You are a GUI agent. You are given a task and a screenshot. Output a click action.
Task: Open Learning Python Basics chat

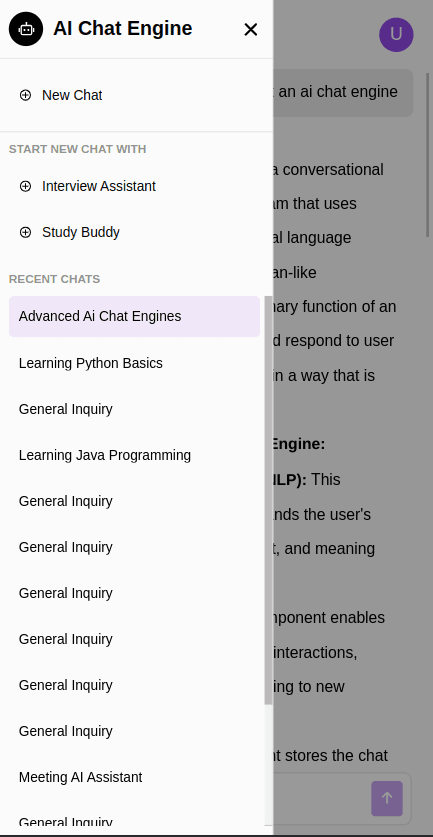click(x=135, y=363)
